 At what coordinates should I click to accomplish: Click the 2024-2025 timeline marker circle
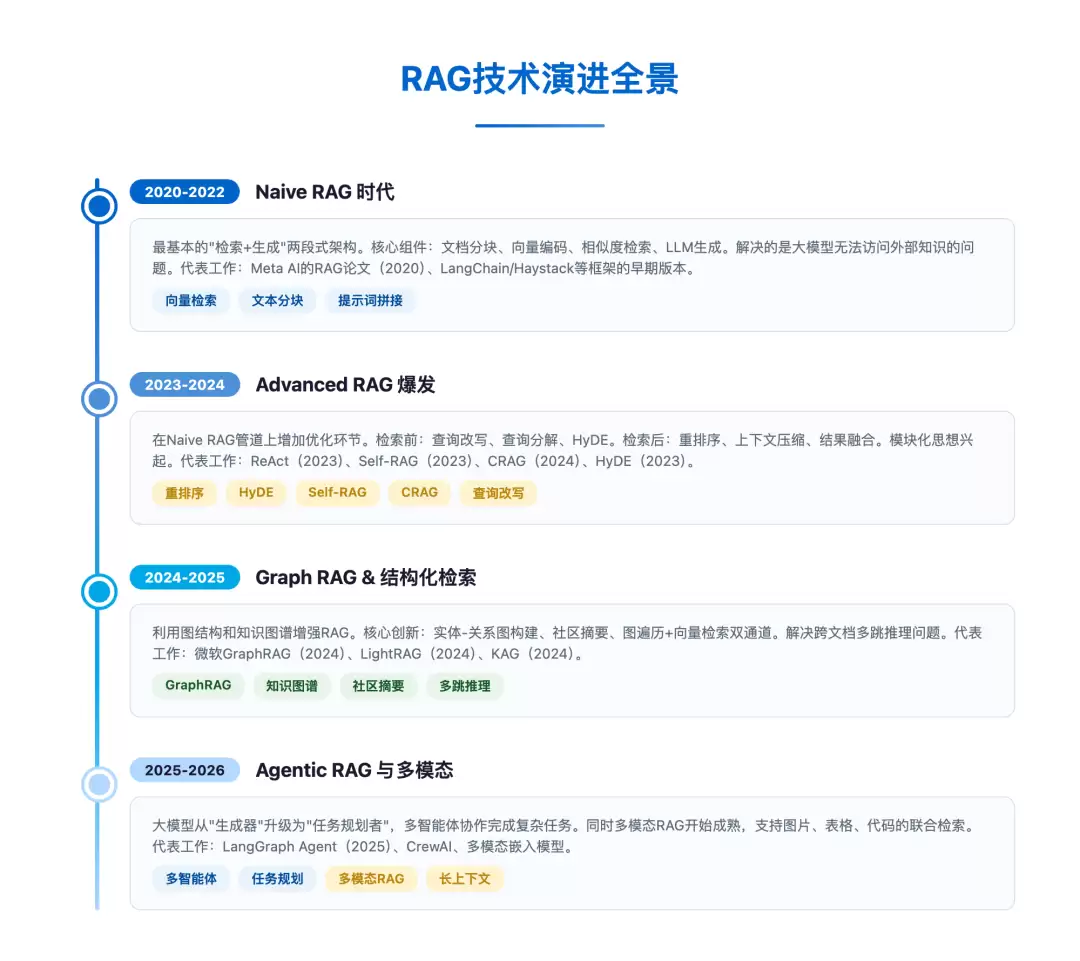point(99,592)
